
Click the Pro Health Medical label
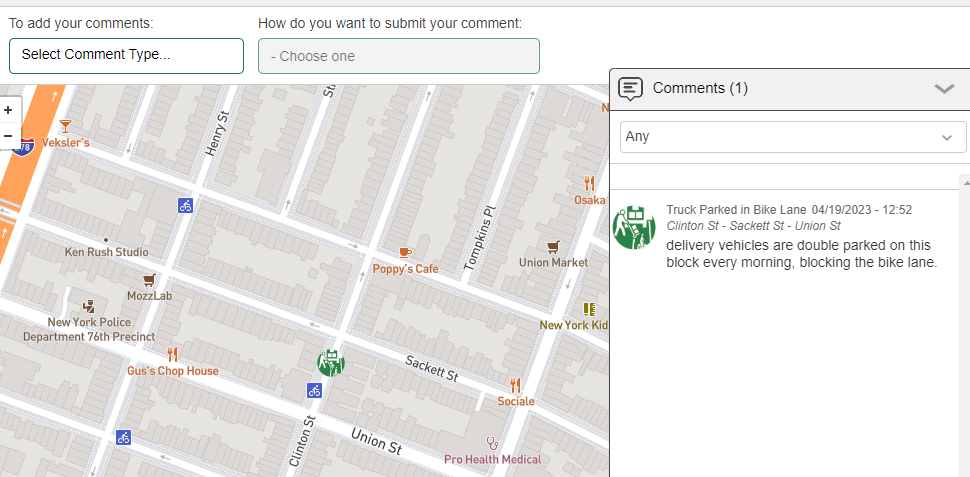492,460
